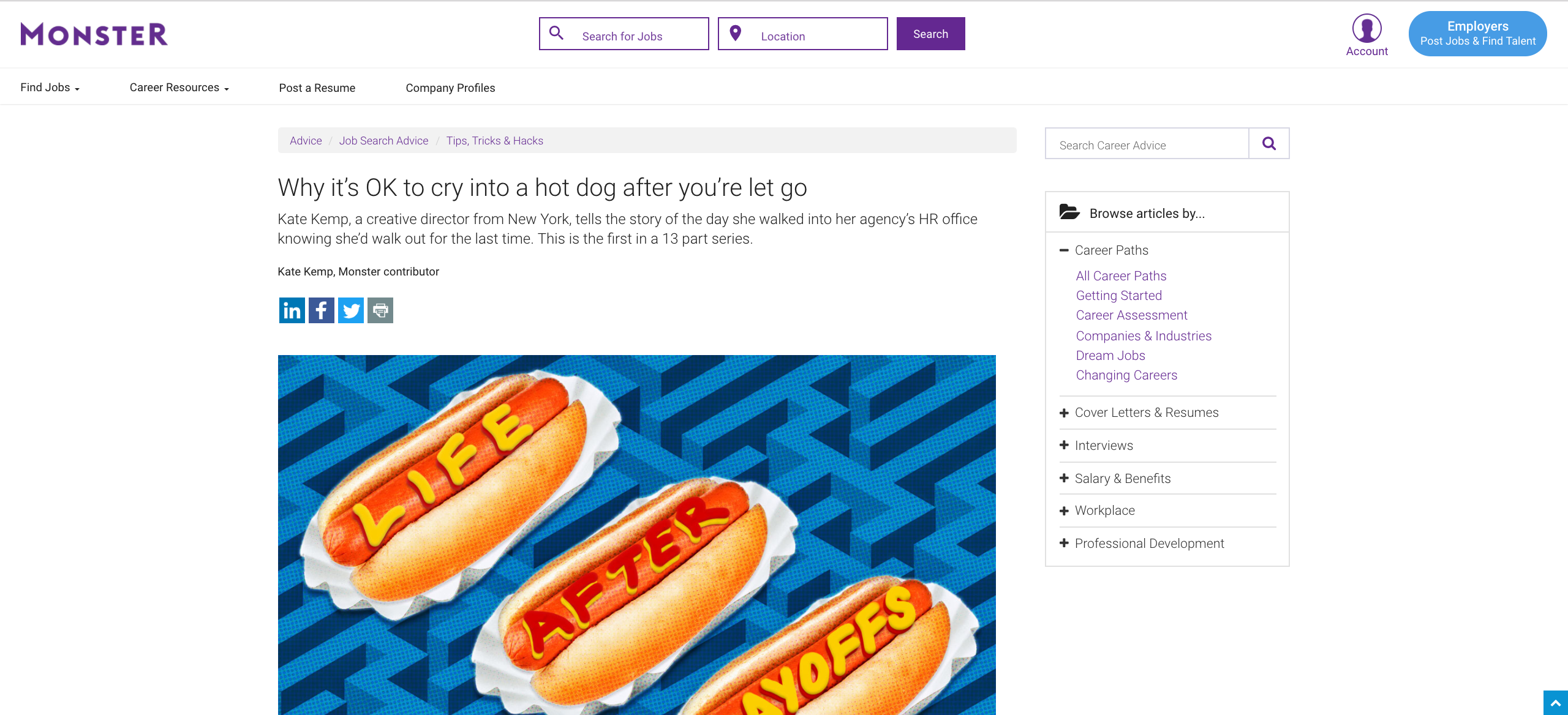Share article via Twitter bird icon

(x=351, y=310)
